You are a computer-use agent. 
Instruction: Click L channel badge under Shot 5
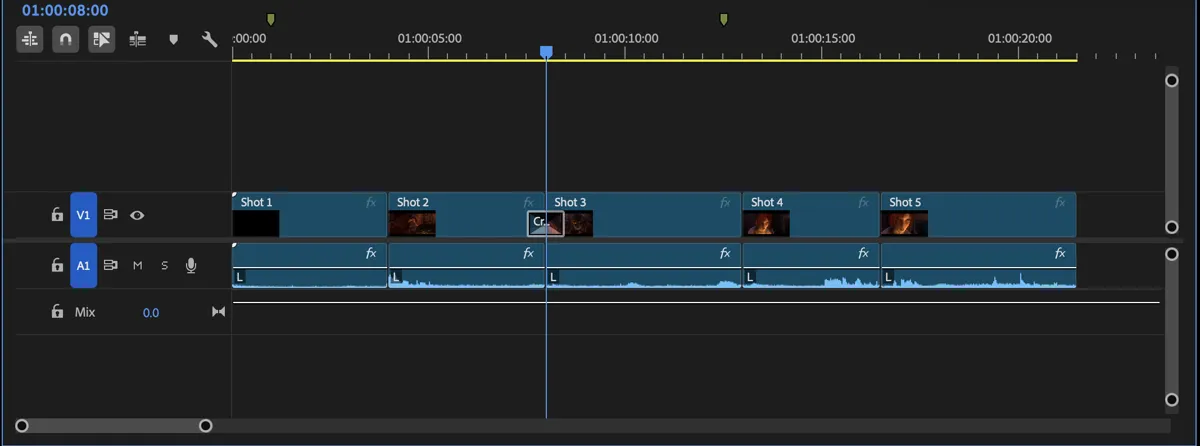(x=888, y=276)
